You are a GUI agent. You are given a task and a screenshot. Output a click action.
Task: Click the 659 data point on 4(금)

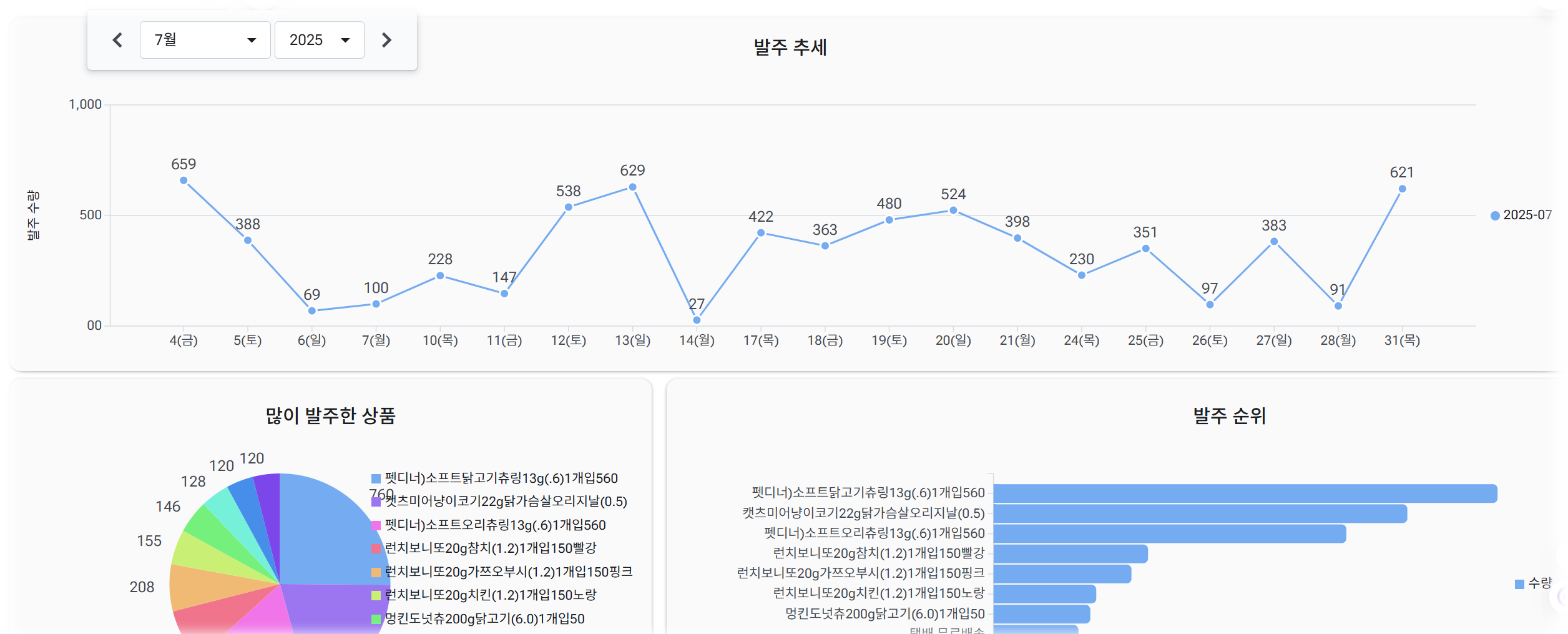(184, 181)
